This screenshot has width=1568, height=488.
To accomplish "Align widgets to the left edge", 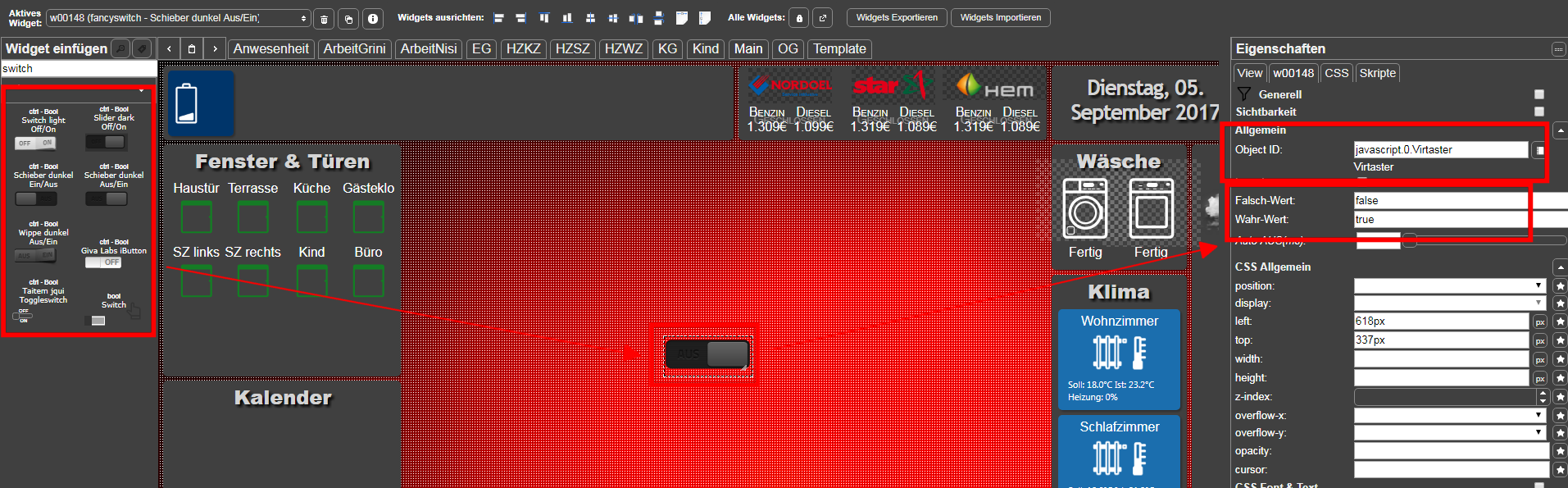I will tap(498, 18).
